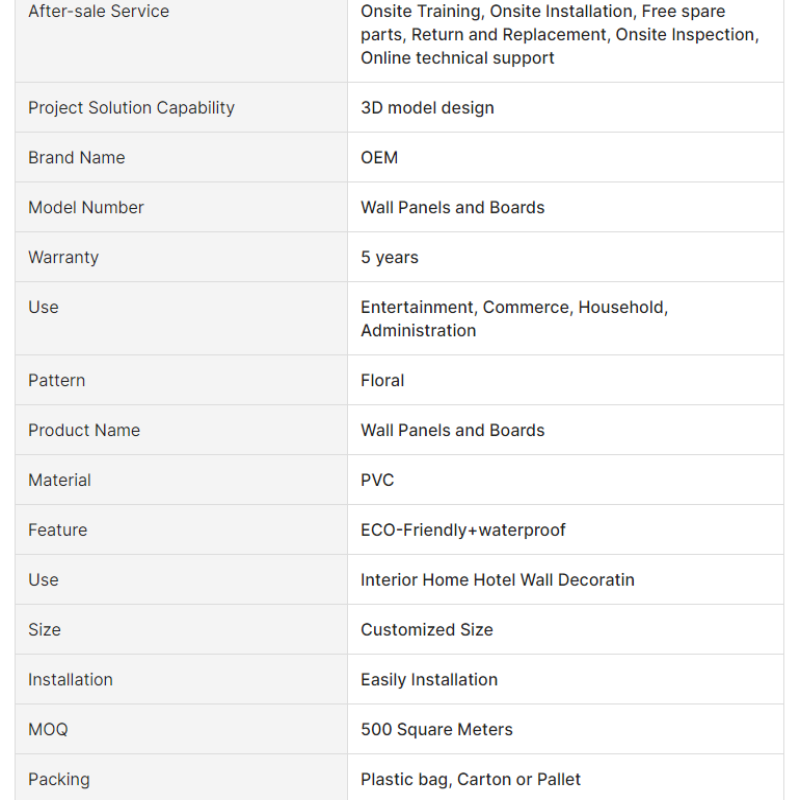Click the Product Name label

click(x=84, y=430)
